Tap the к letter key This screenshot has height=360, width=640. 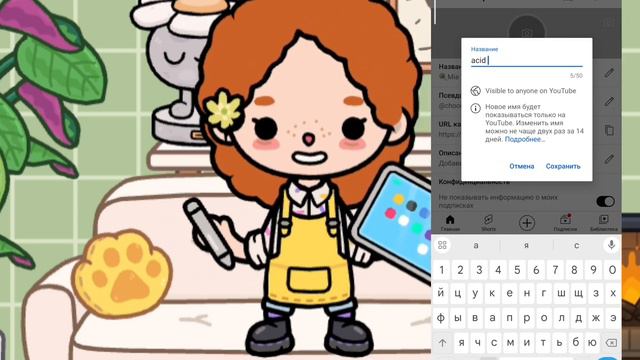pyautogui.click(x=492, y=293)
